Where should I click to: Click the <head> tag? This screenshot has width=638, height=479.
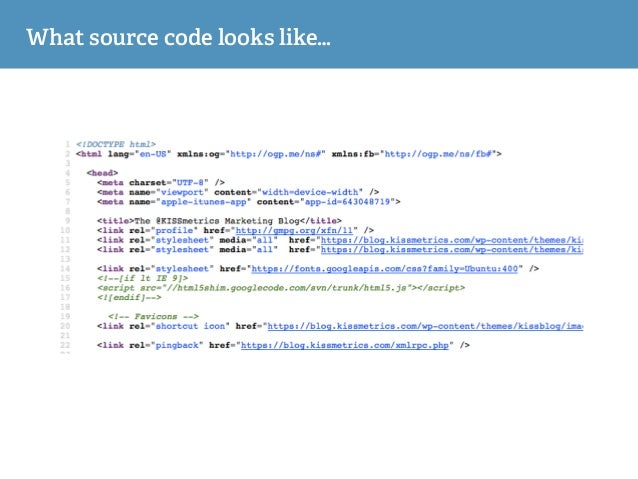click(x=102, y=173)
